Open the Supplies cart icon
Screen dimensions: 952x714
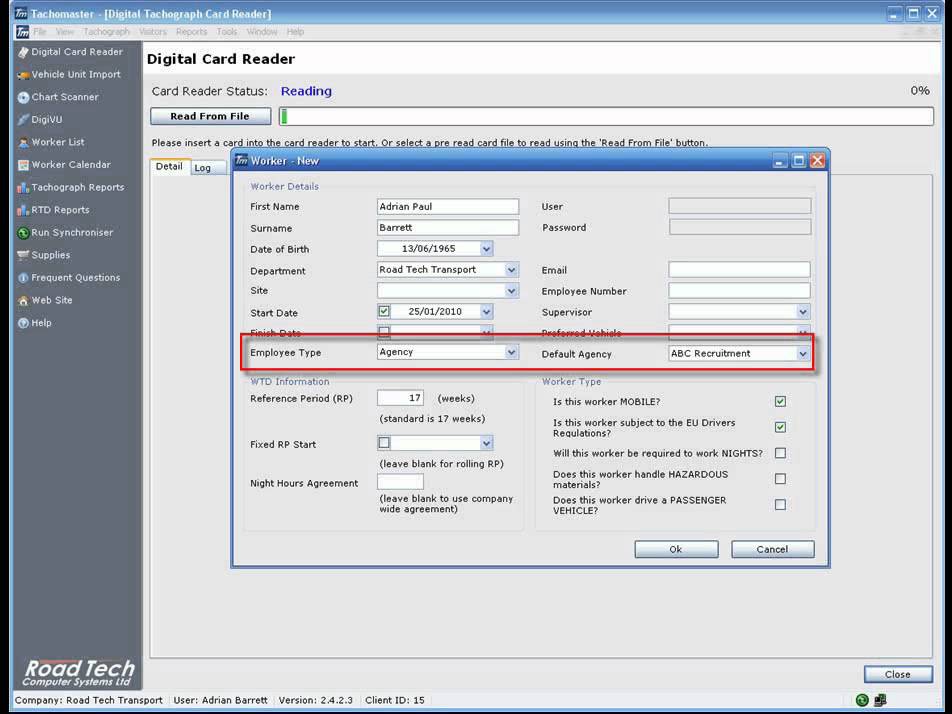pyautogui.click(x=23, y=255)
